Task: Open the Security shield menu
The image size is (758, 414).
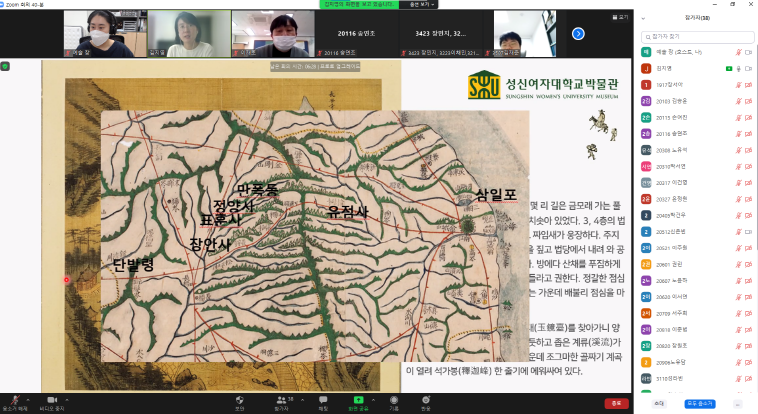Action: point(239,402)
